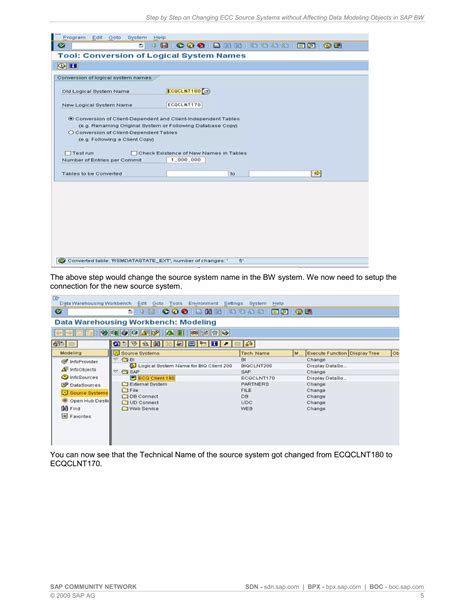Screen dimensions: 474x613
Task: Click the blue Information icon beside Execute
Action: point(74,66)
